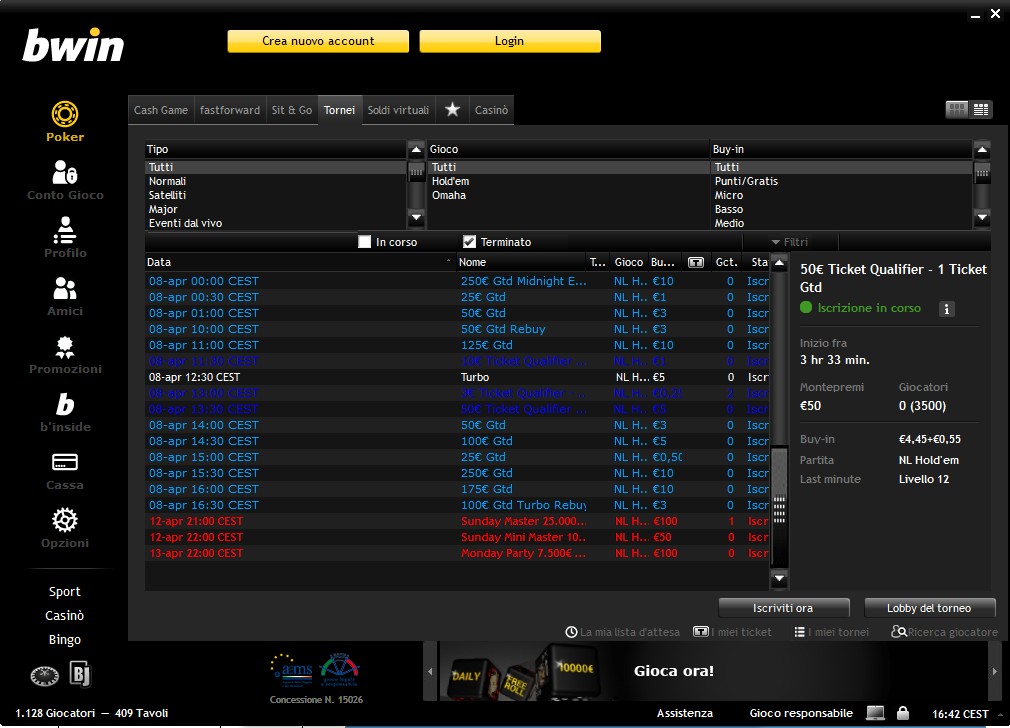Open the Promozioni section
Screen dimensions: 1010x728
[65, 354]
